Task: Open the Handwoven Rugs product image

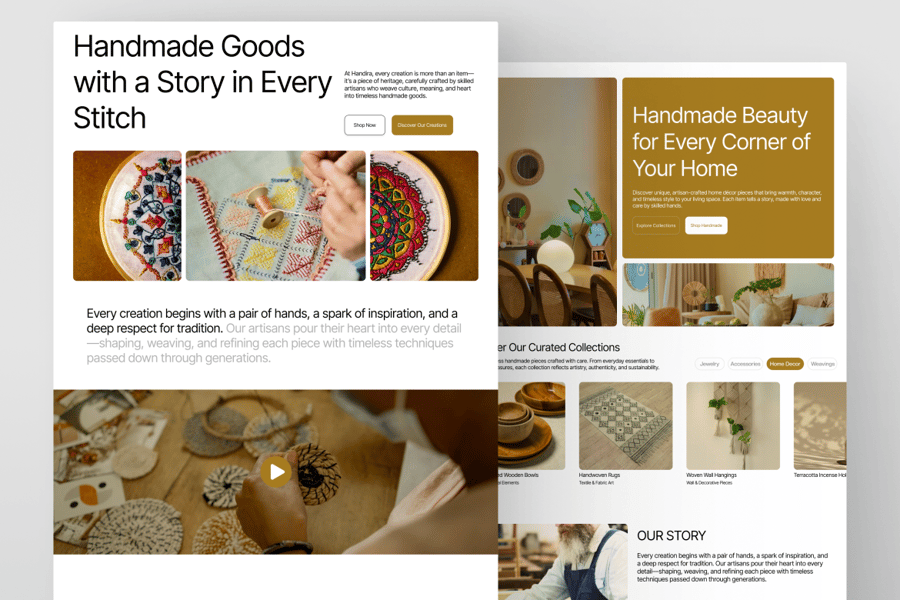Action: [626, 426]
